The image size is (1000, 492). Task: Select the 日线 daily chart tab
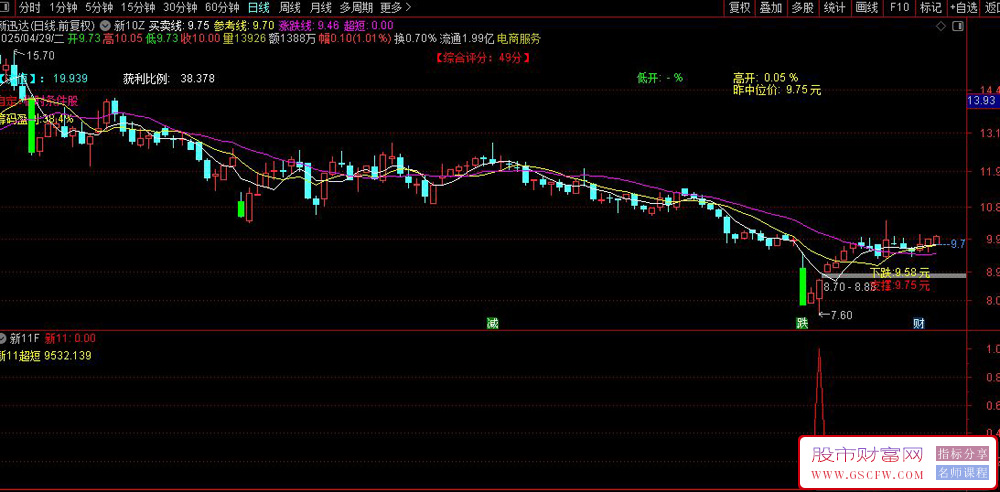coord(258,8)
